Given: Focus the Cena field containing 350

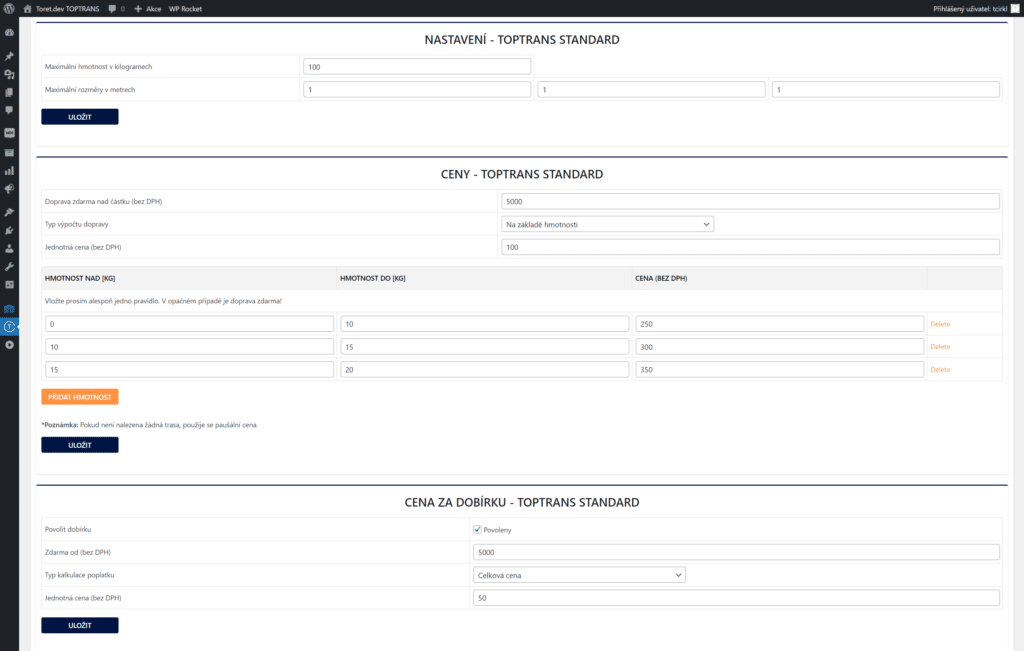Looking at the screenshot, I should [780, 370].
